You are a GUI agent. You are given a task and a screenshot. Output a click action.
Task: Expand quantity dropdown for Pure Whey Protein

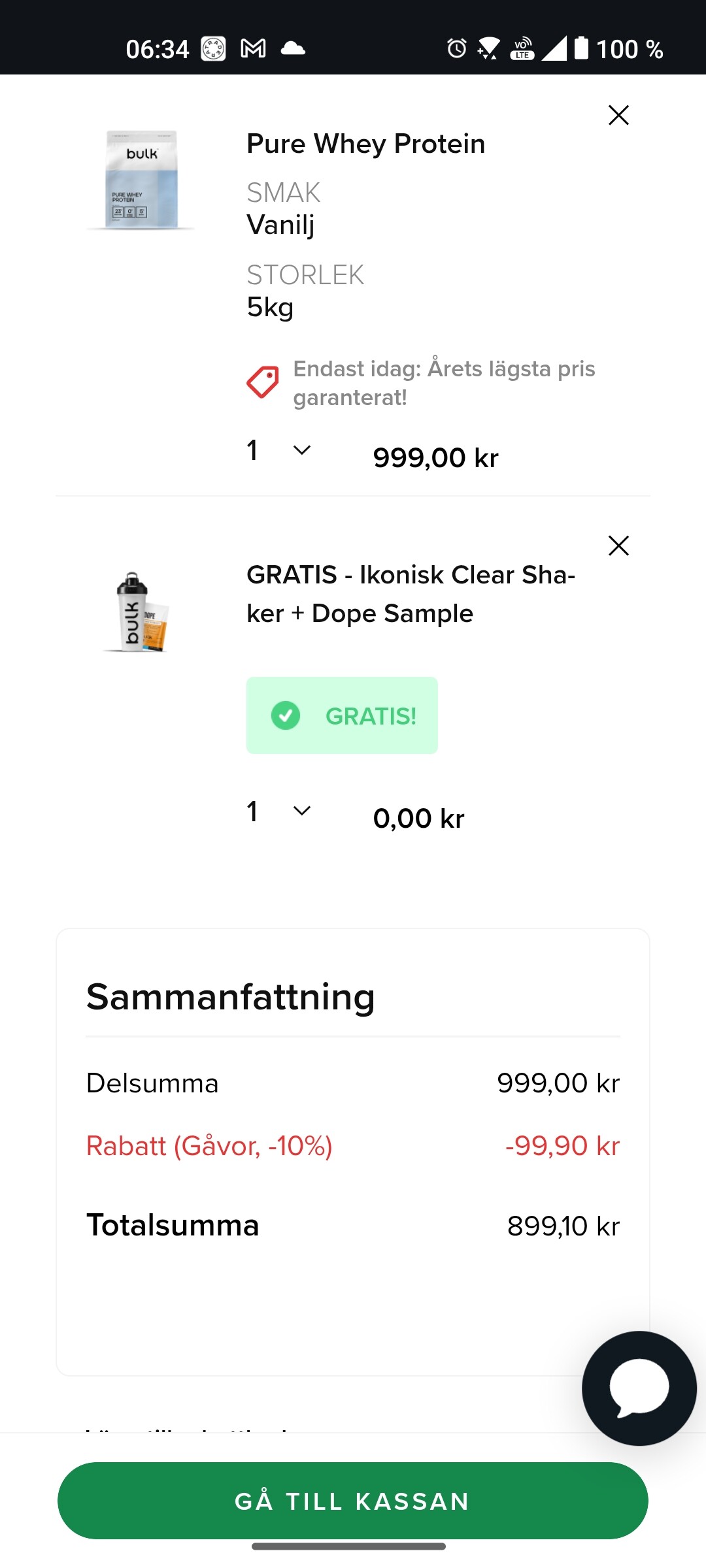(x=301, y=450)
